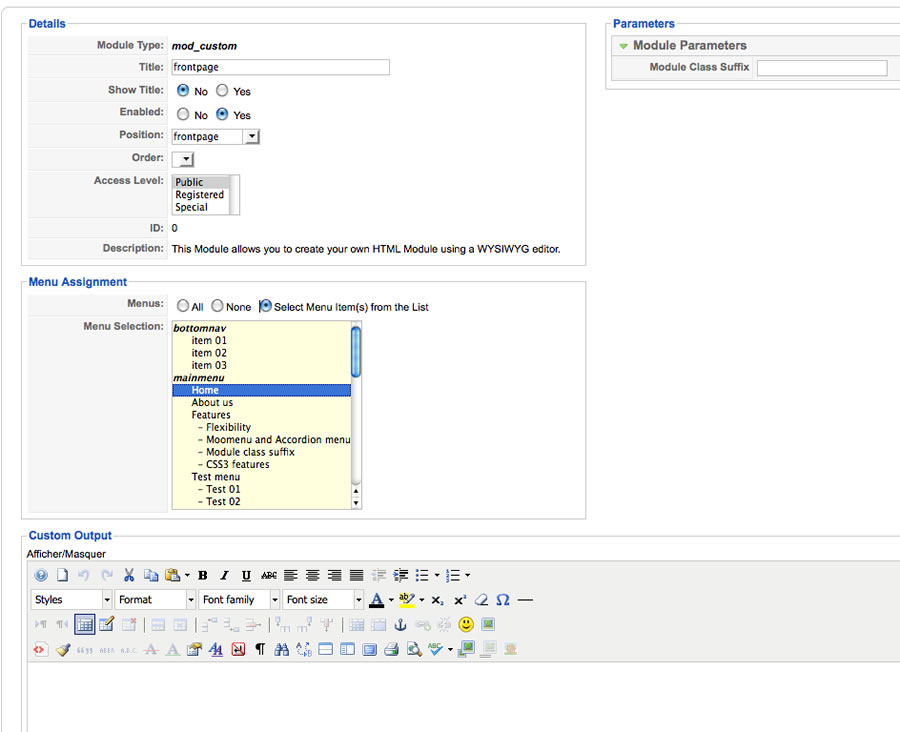Insert a bulleted list
The image size is (900, 732).
(x=422, y=575)
